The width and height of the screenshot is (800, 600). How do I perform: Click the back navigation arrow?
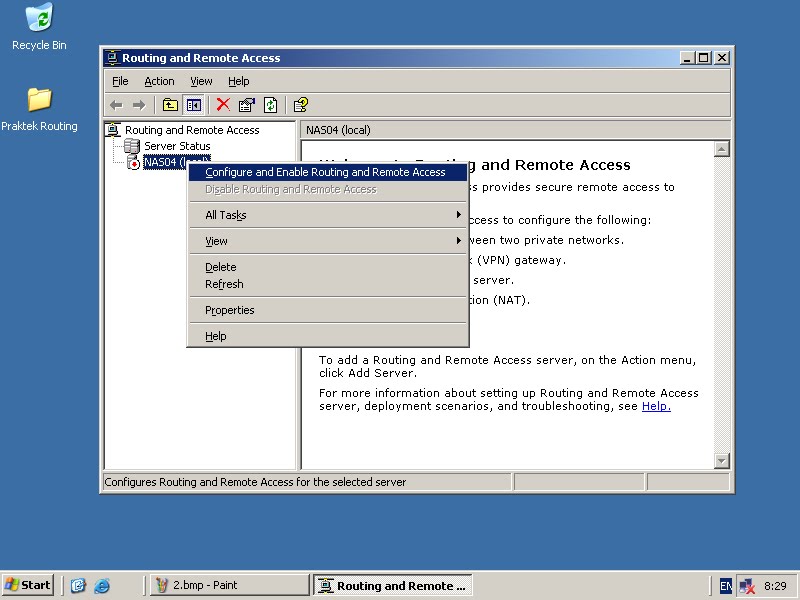click(115, 104)
